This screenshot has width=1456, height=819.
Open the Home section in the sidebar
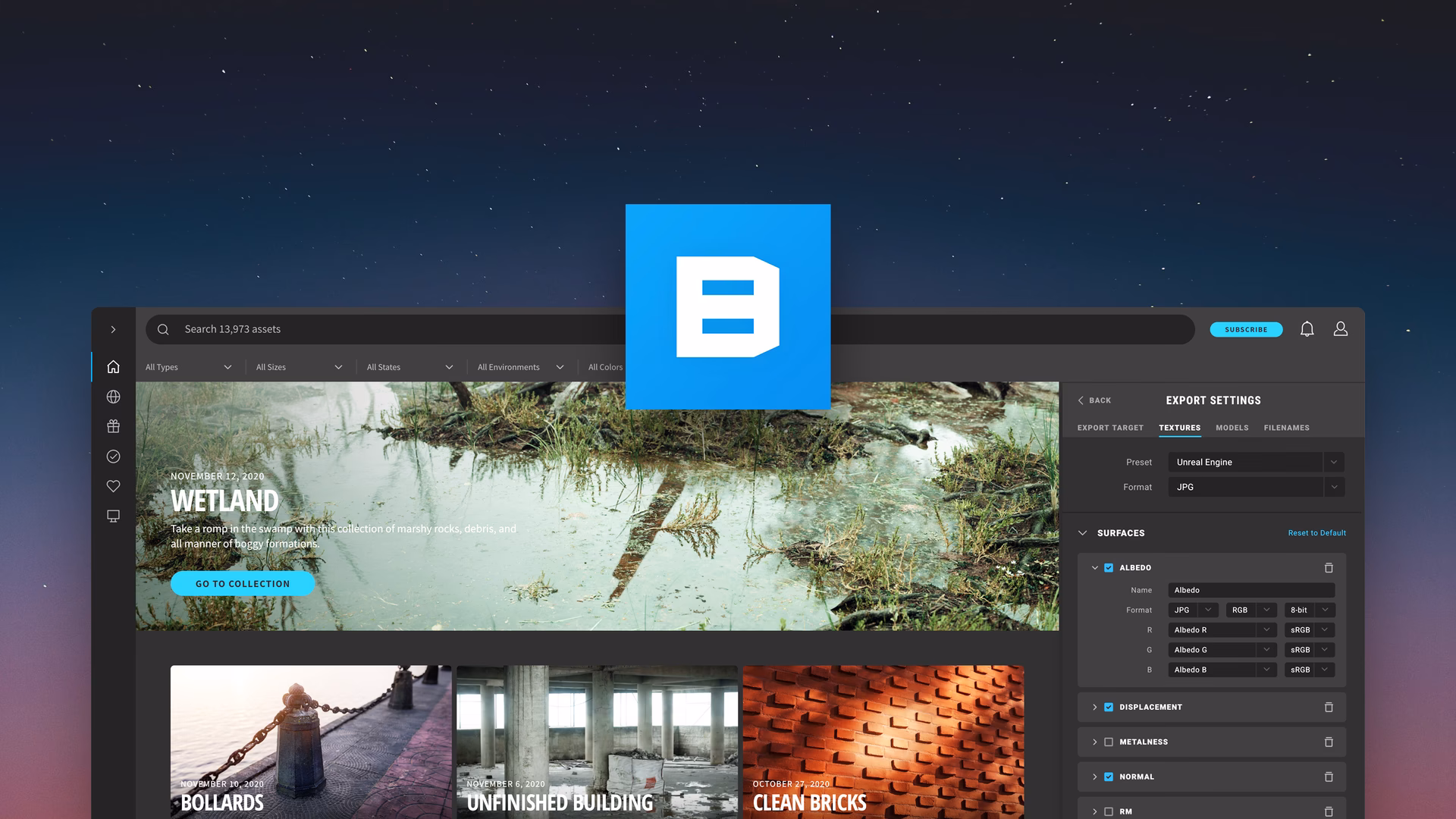coord(113,367)
